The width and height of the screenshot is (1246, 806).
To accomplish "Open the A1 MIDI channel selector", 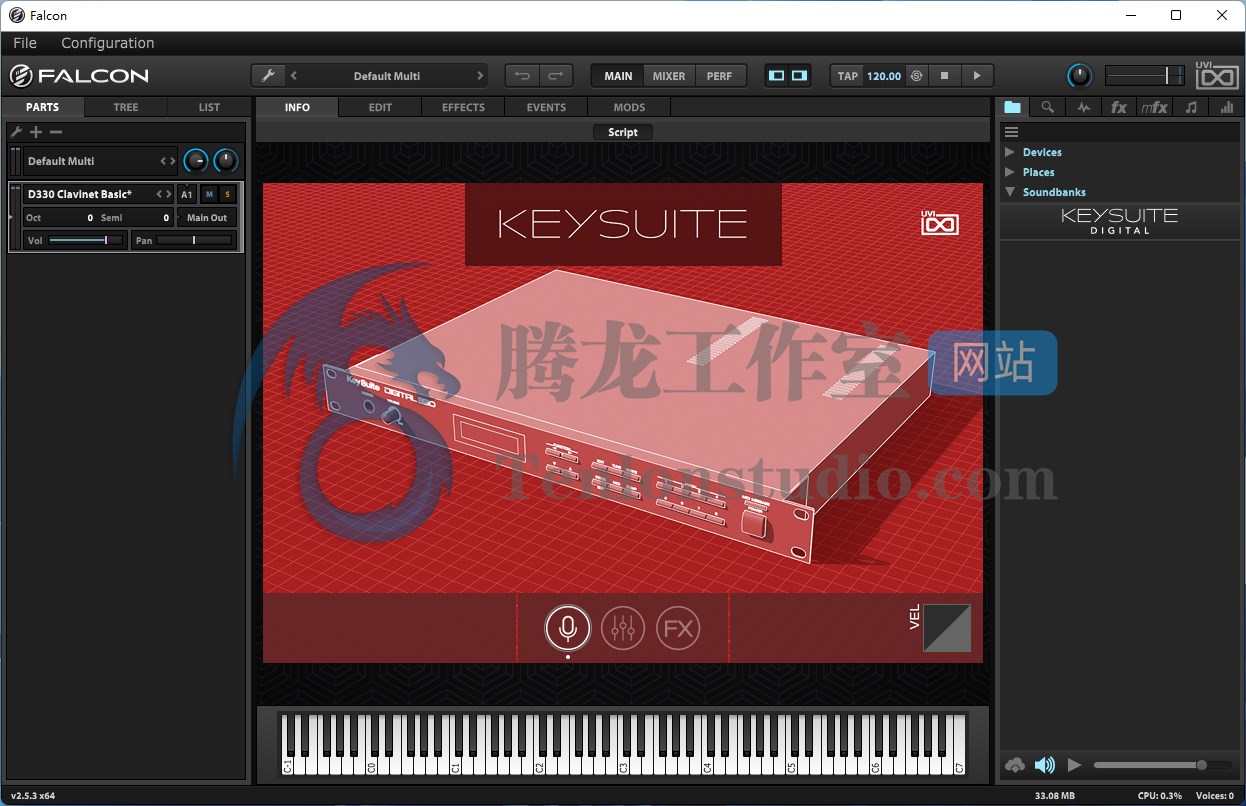I will pyautogui.click(x=187, y=194).
